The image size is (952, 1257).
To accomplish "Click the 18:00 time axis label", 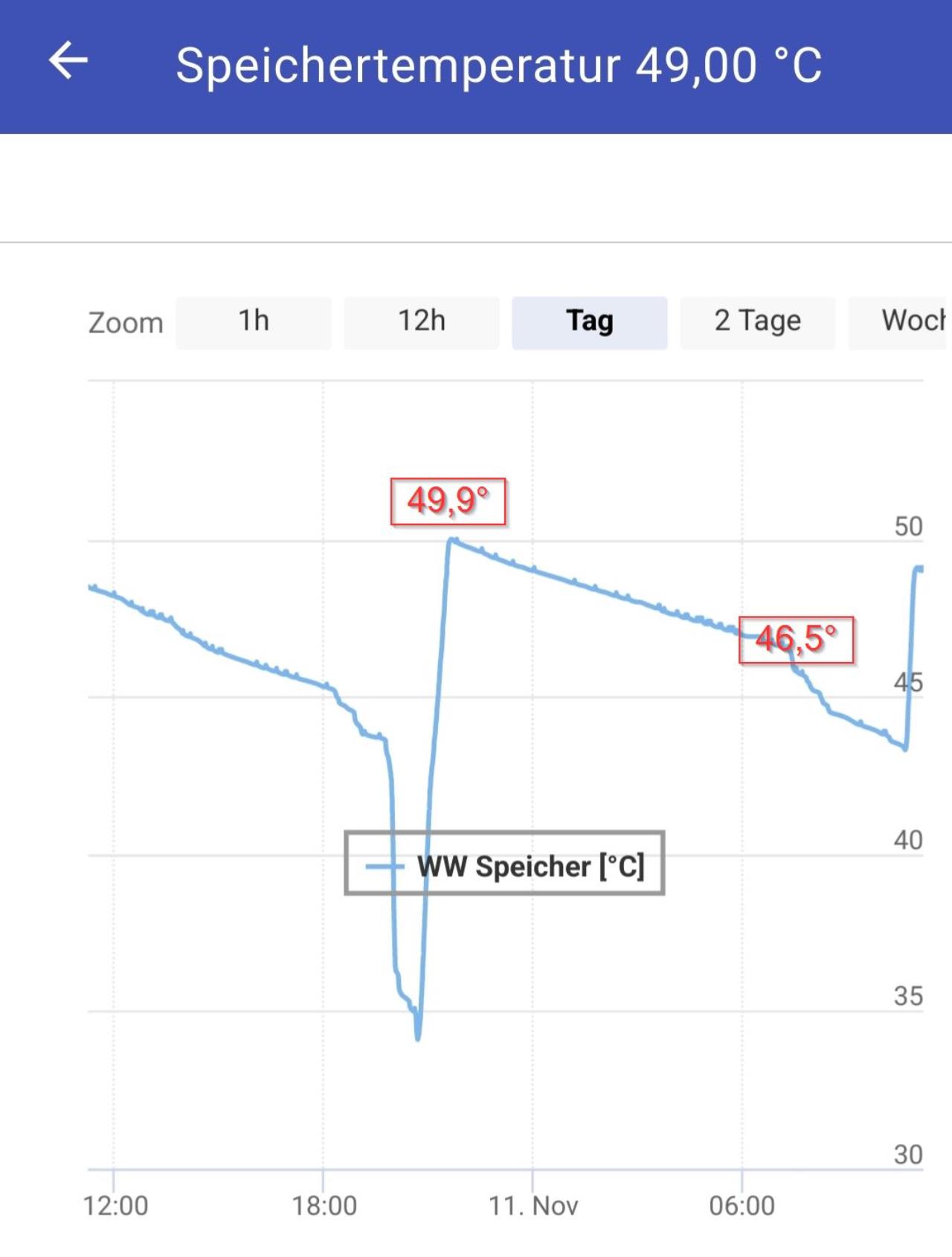I will (x=324, y=1206).
